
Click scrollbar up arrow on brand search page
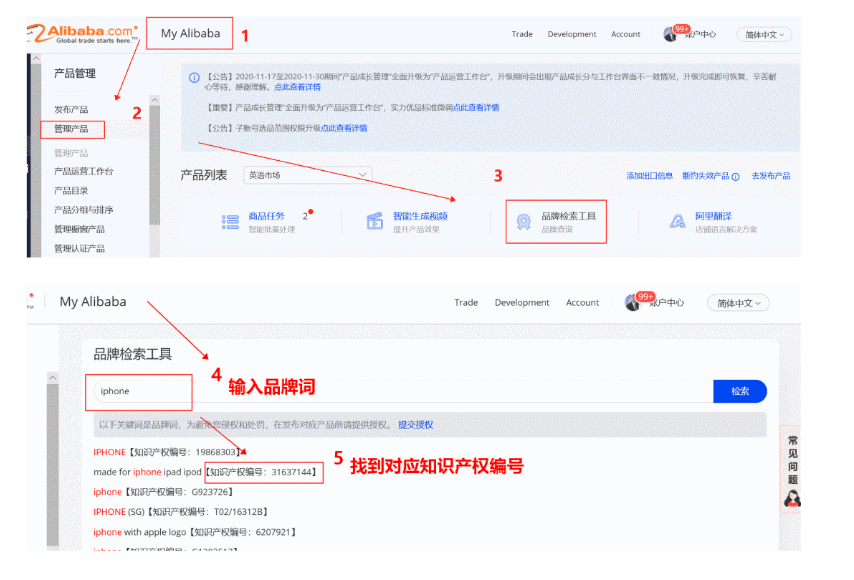click(52, 377)
